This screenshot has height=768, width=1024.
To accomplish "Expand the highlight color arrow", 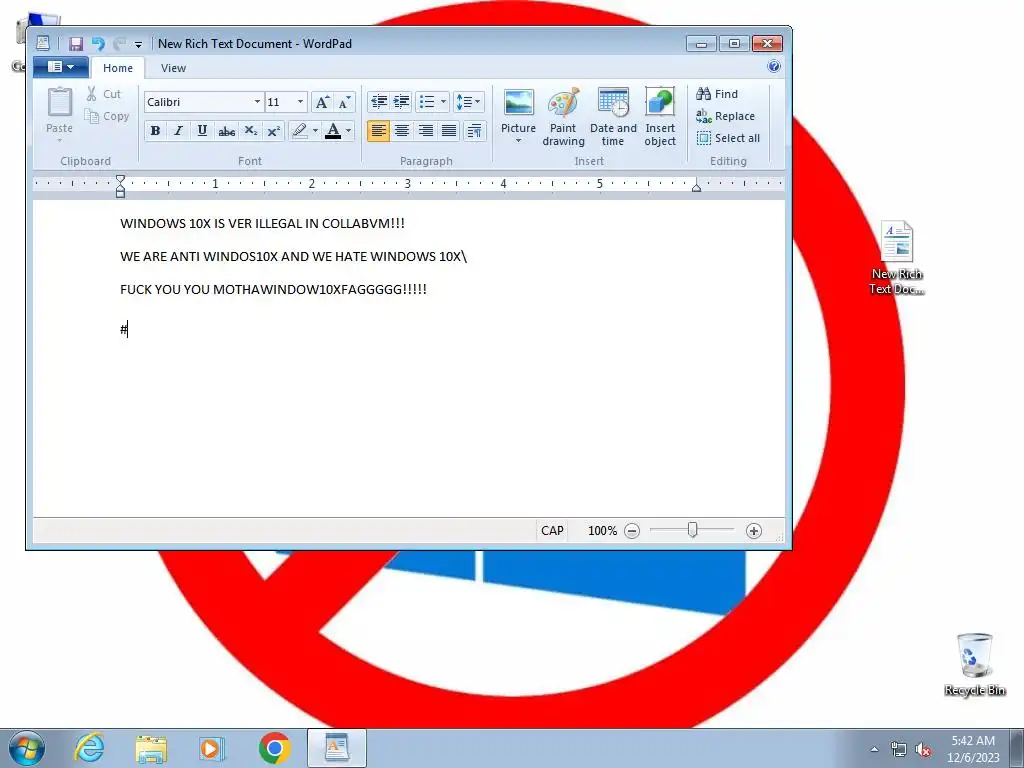I will tap(315, 131).
